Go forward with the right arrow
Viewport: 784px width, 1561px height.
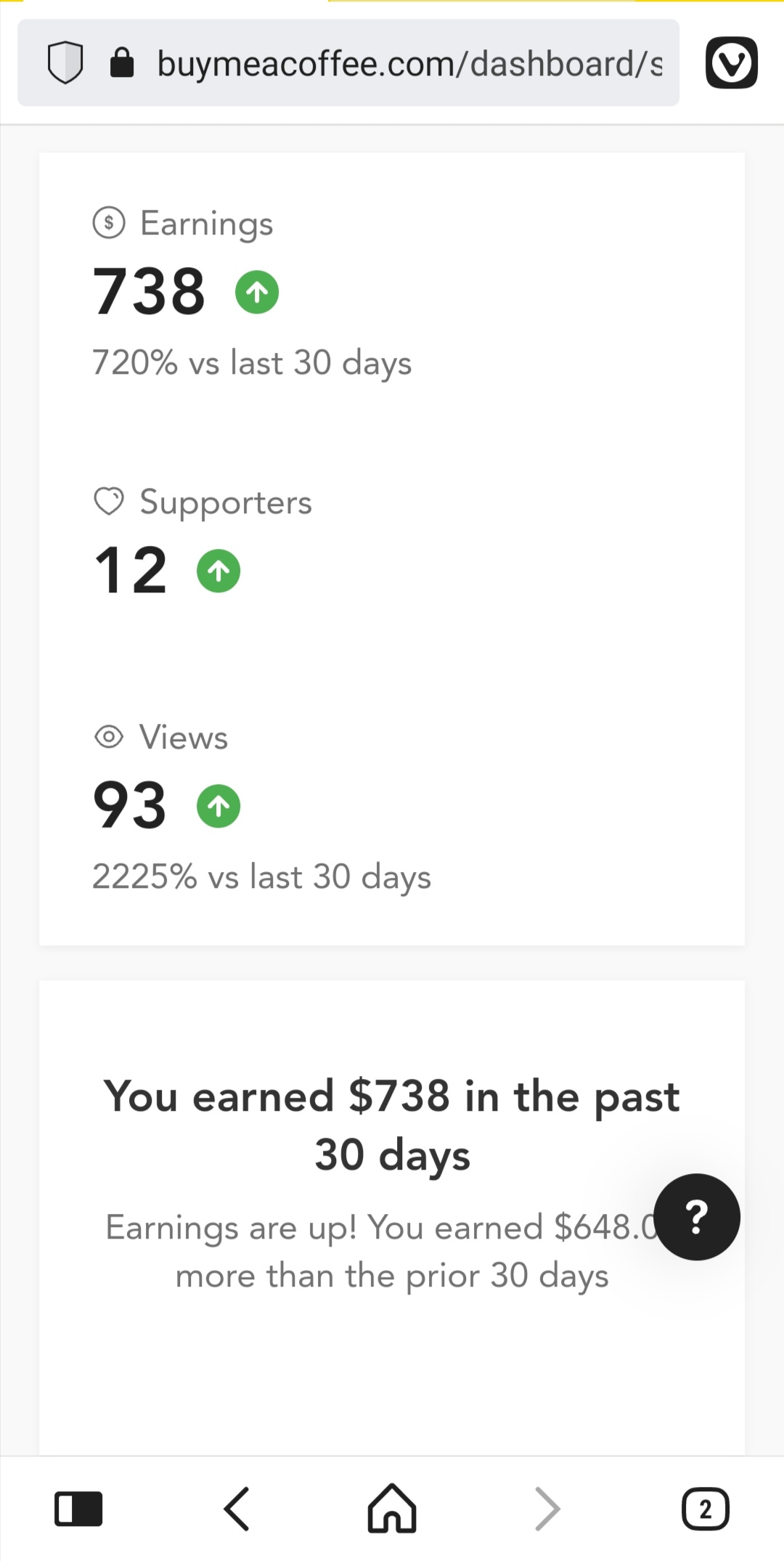point(547,1509)
